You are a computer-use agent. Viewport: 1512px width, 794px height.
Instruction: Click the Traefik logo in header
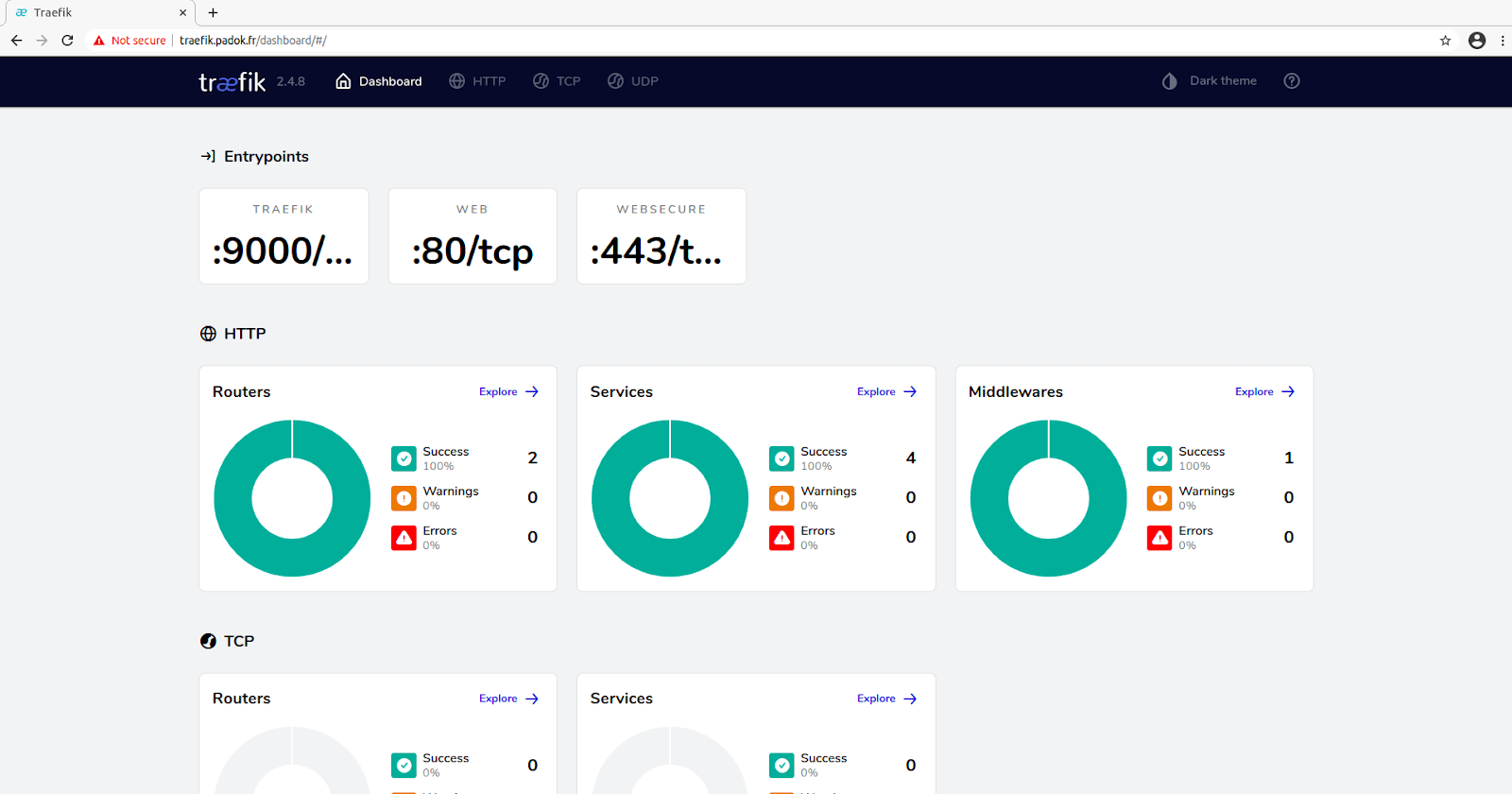232,82
